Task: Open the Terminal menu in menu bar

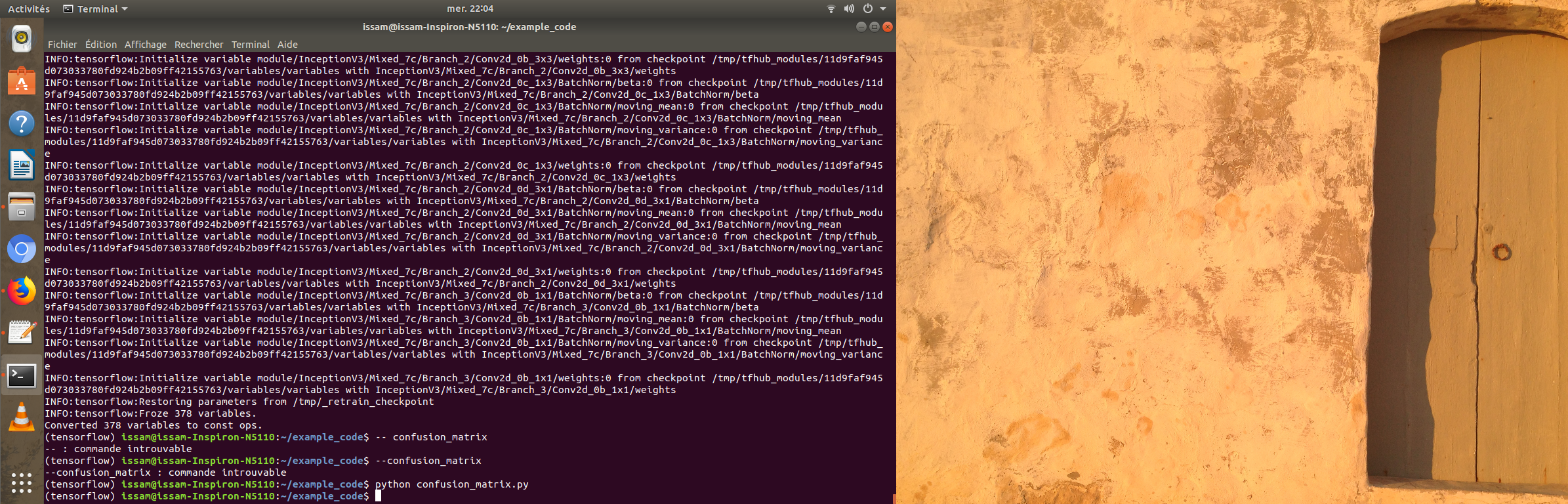Action: 251,45
